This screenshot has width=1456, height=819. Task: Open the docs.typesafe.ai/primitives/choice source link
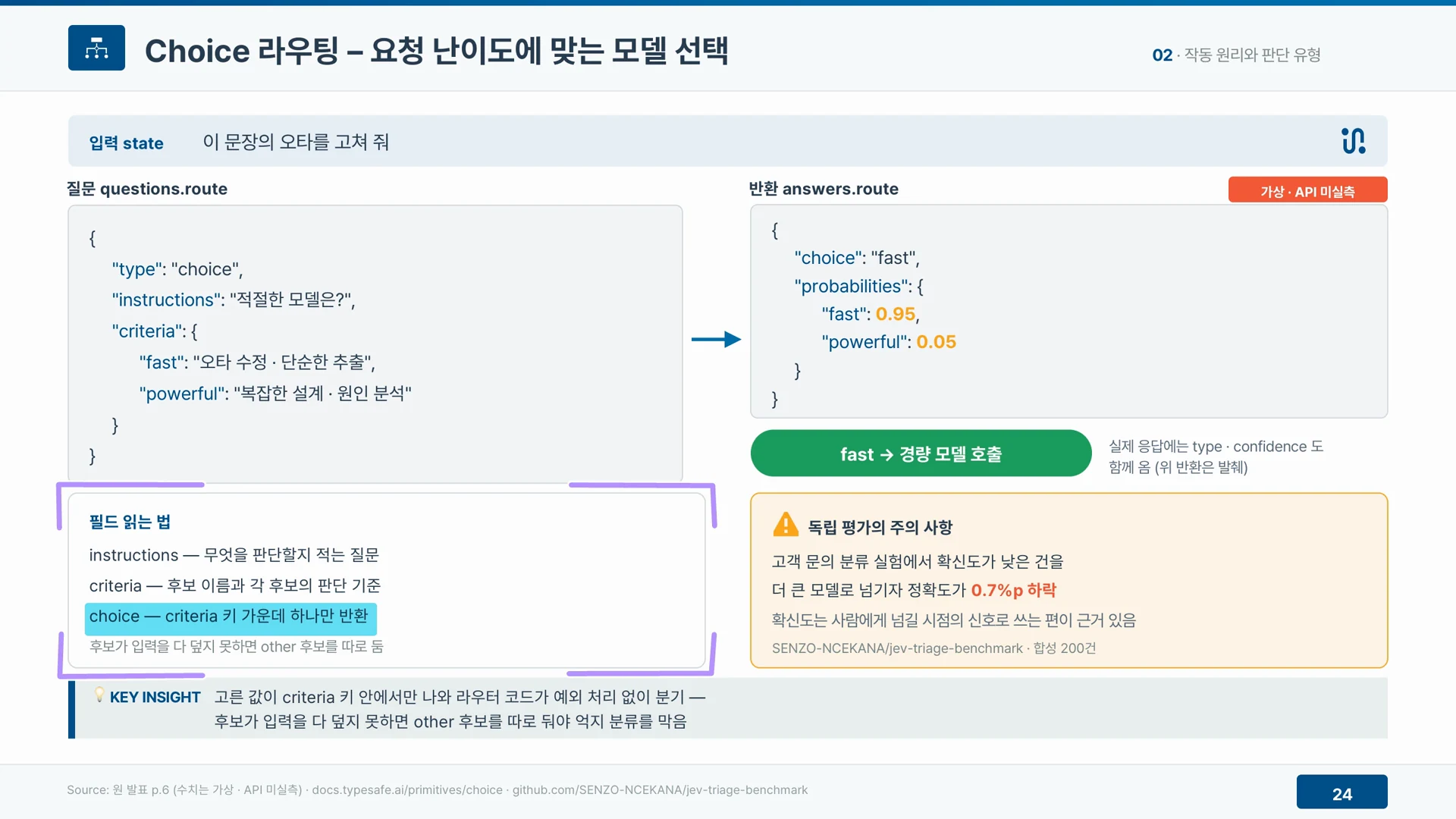407,790
